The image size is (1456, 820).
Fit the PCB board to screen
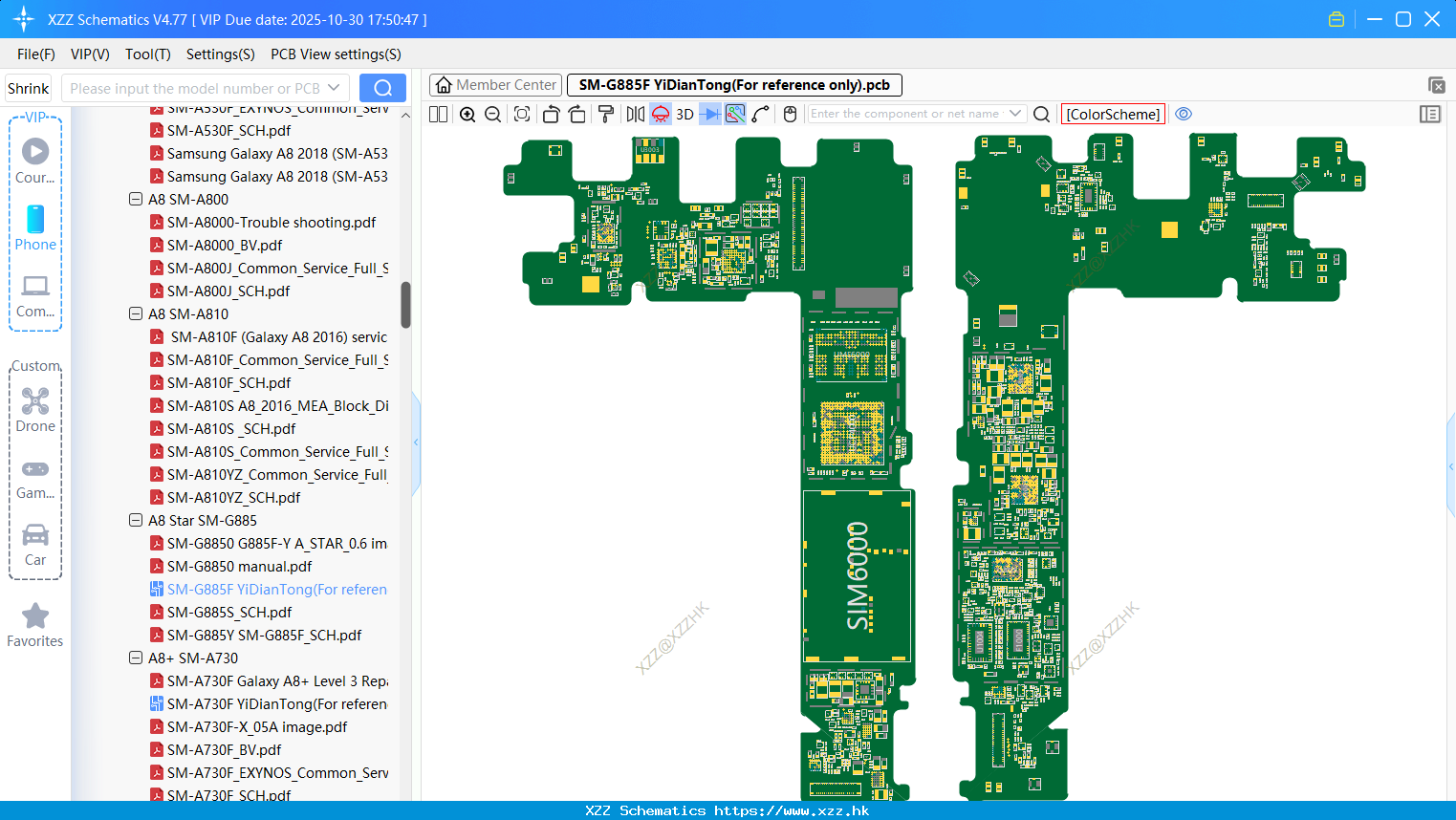(x=522, y=114)
